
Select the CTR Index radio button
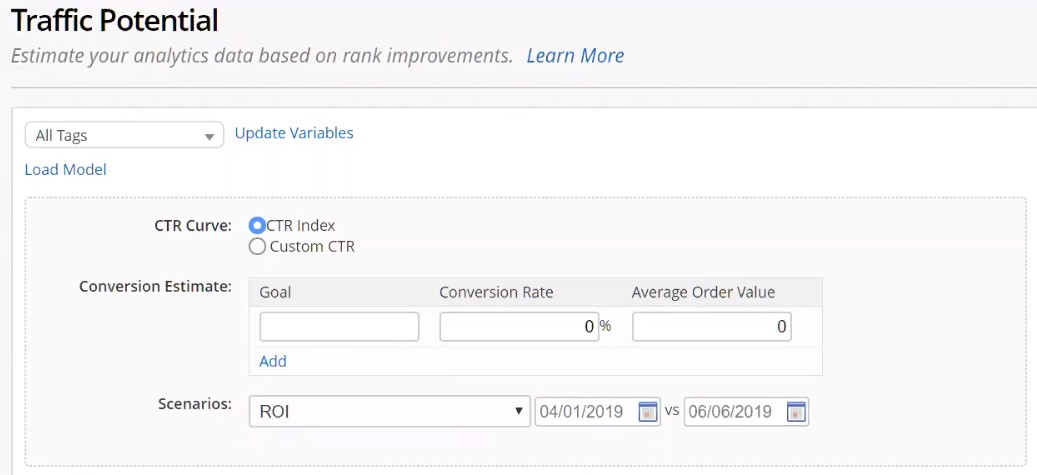click(257, 225)
